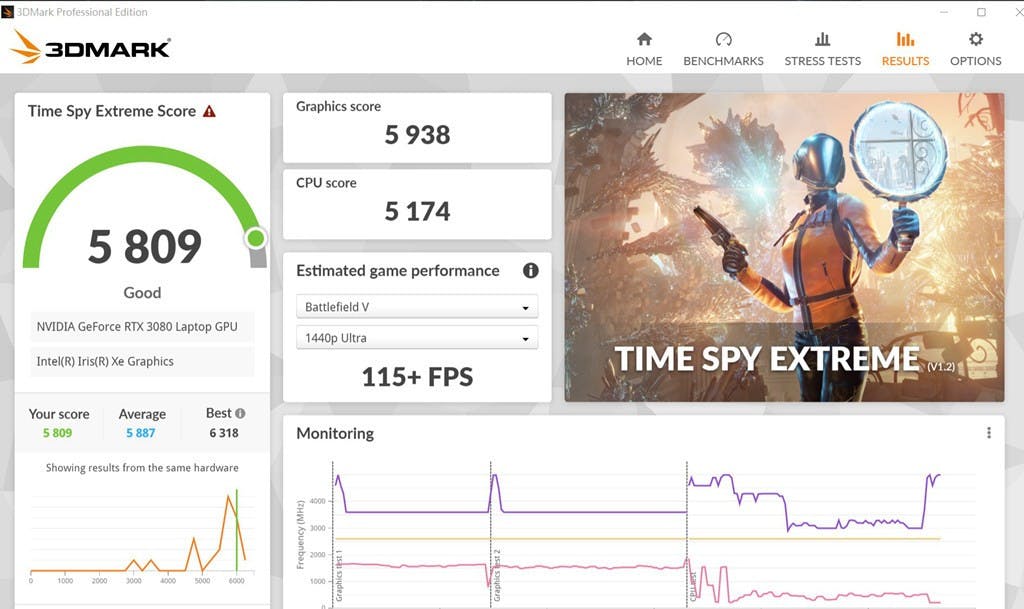Click the Monitoring panel heading
Image resolution: width=1024 pixels, height=609 pixels.
click(335, 433)
